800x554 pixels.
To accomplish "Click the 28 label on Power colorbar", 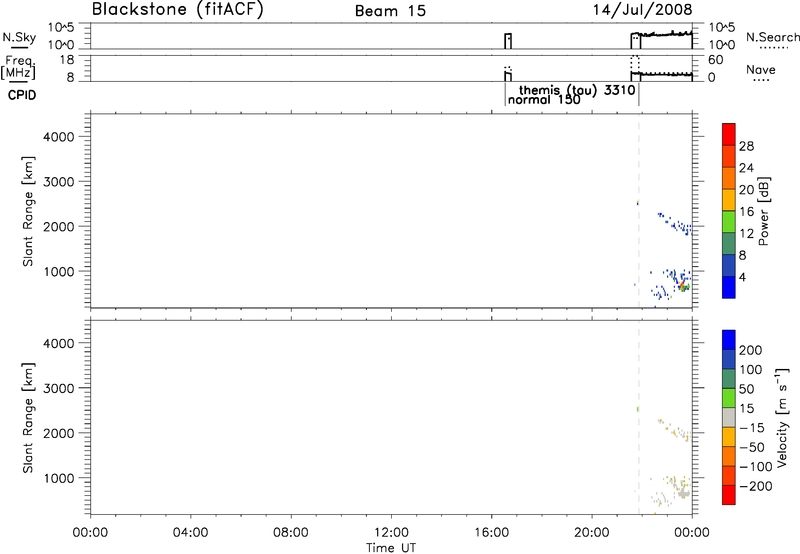I will tap(746, 146).
